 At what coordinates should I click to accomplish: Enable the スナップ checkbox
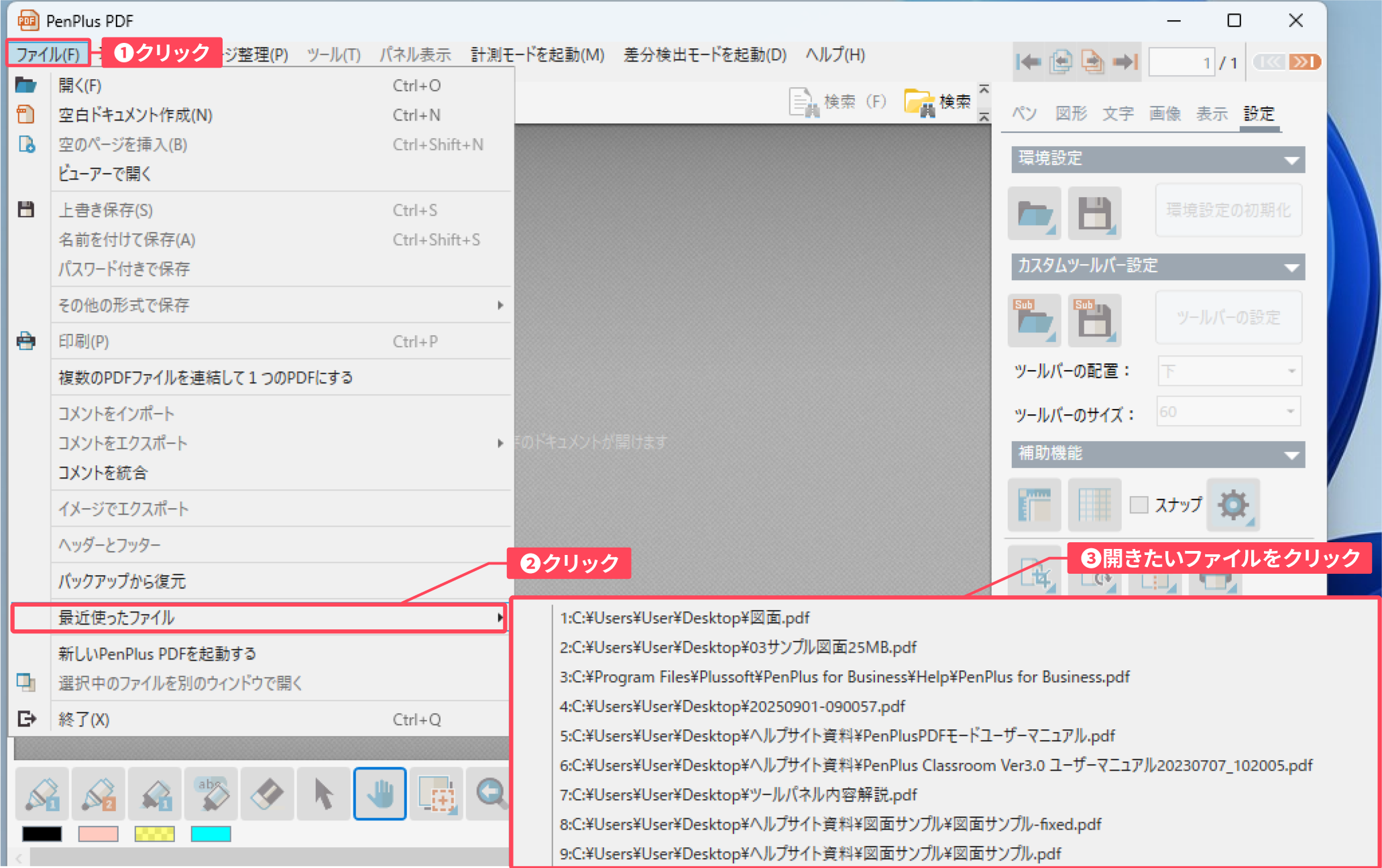pyautogui.click(x=1139, y=505)
